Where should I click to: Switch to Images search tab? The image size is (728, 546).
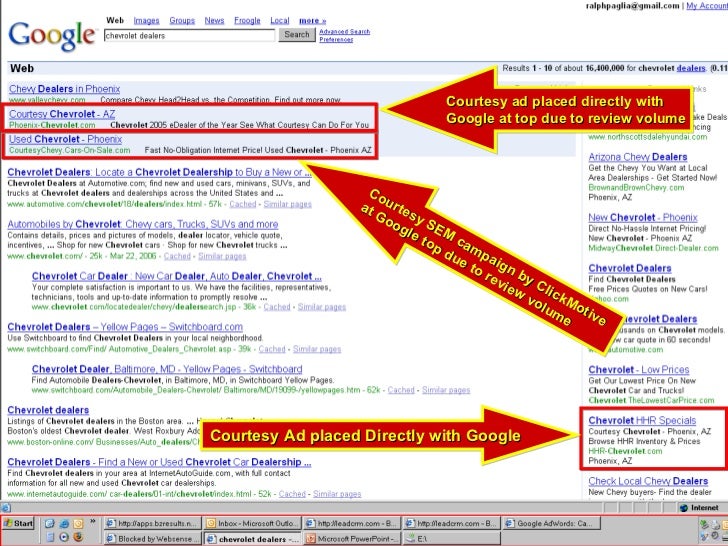coord(146,20)
